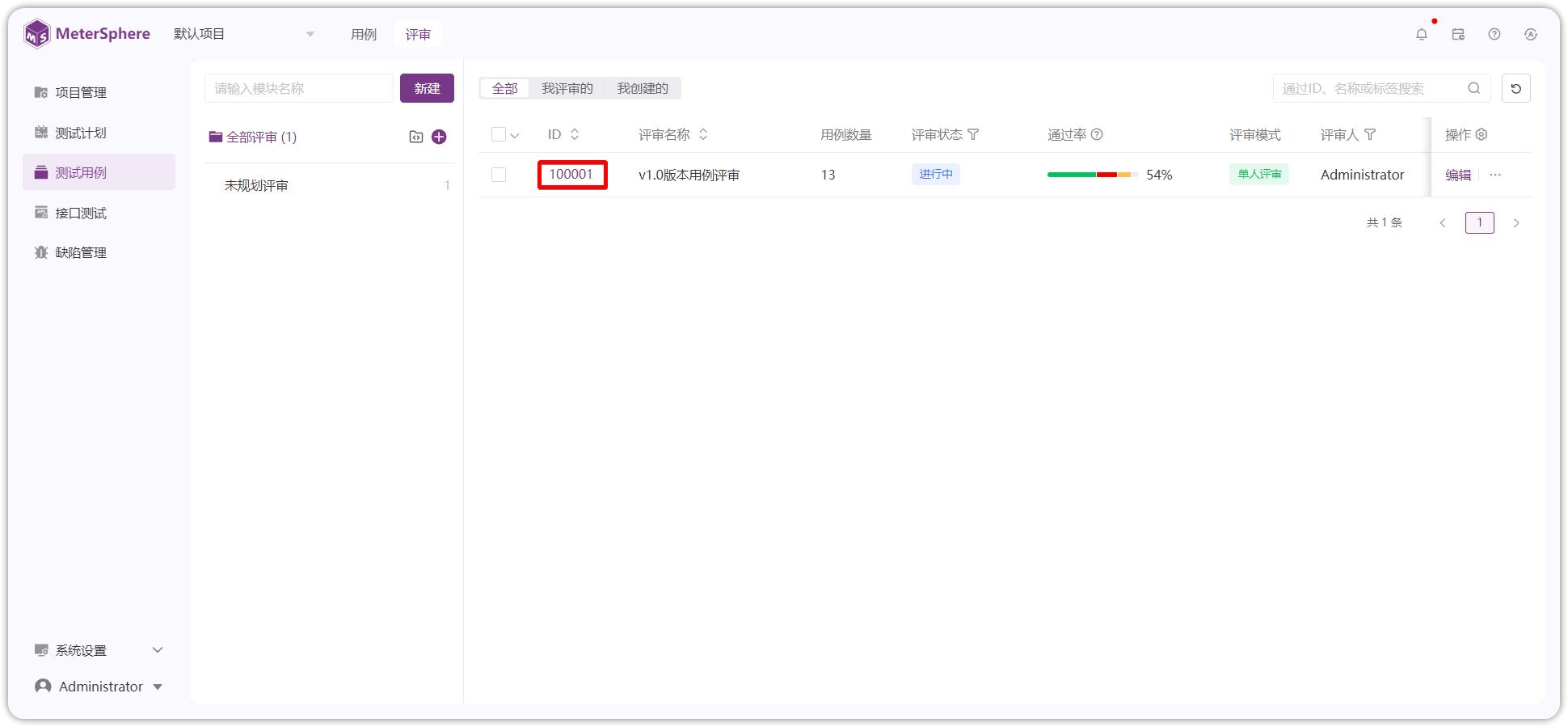Go to the previous page arrow
The height and width of the screenshot is (727, 1568).
pos(1443,223)
